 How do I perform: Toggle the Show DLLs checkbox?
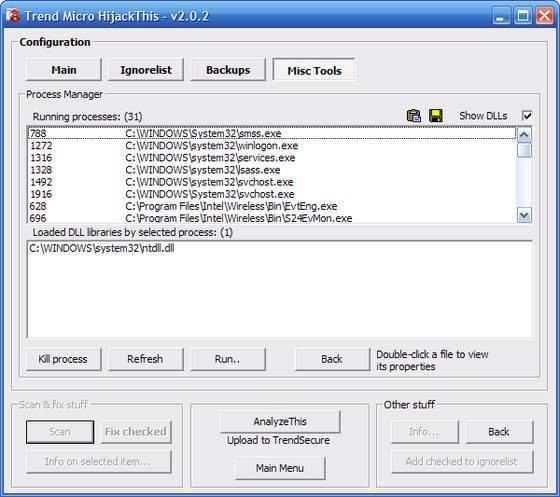[x=527, y=116]
